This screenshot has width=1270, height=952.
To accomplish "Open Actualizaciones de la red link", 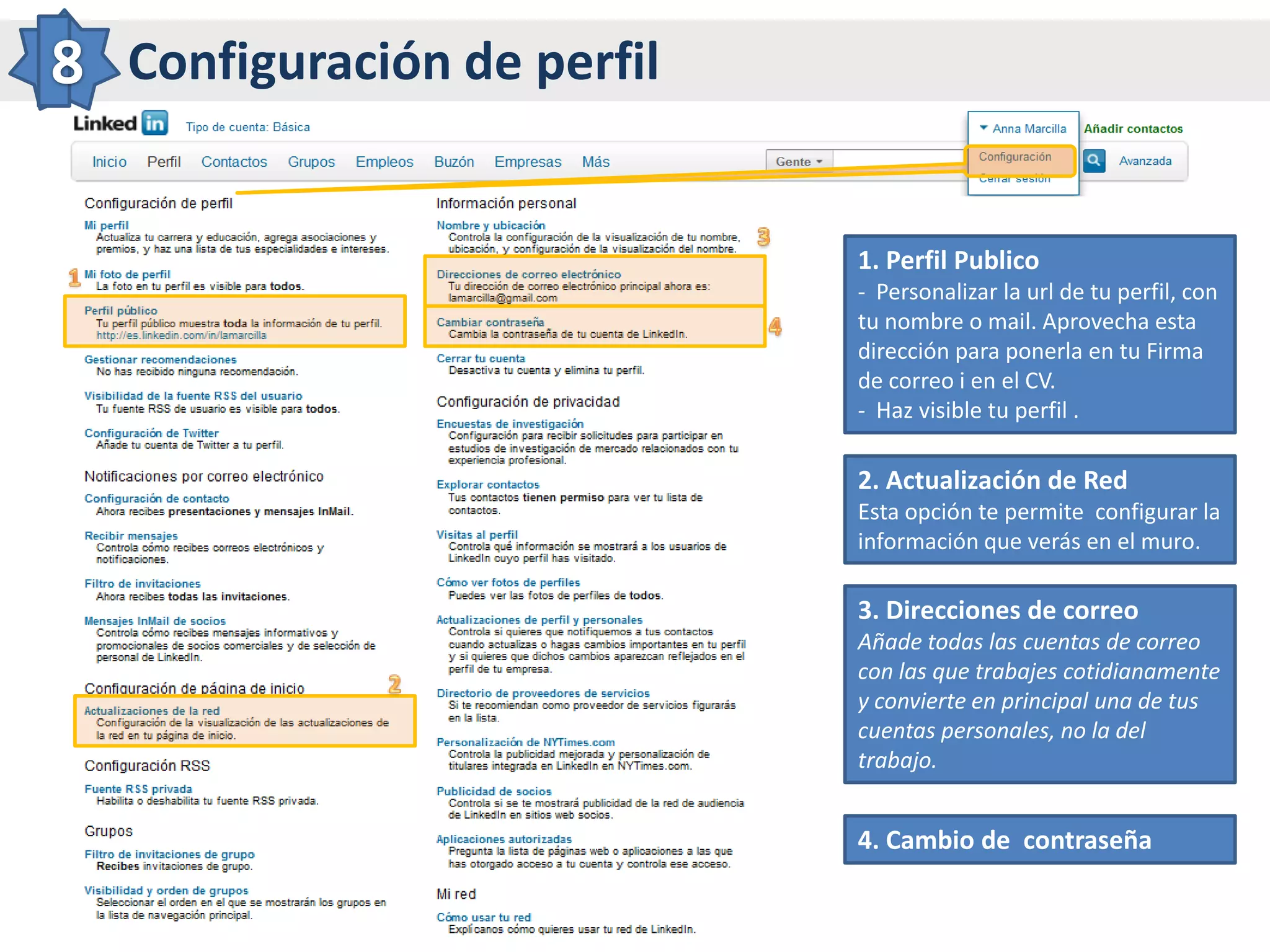I will click(152, 711).
